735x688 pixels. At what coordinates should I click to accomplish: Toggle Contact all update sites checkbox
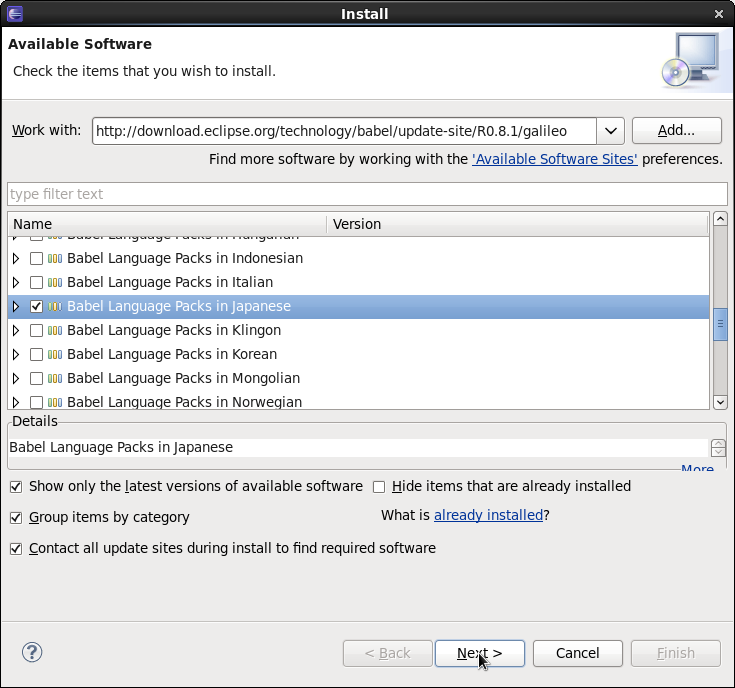(x=16, y=549)
